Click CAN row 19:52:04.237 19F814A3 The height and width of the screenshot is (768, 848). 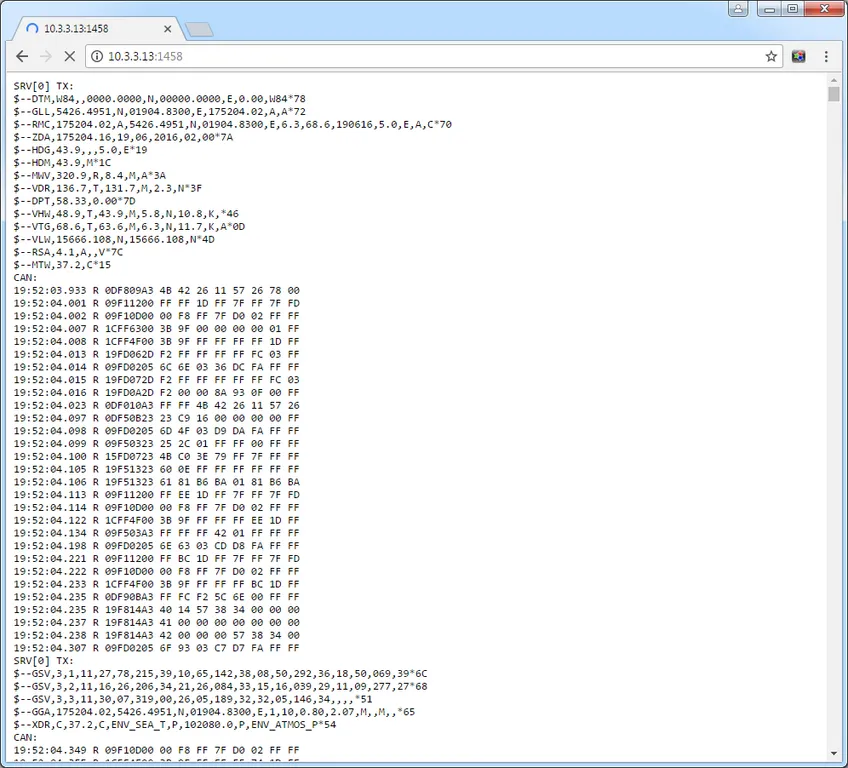point(156,623)
